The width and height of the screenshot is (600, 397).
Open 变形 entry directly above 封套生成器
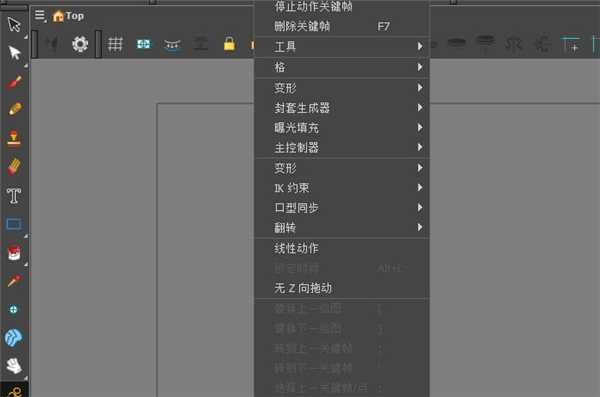click(342, 88)
